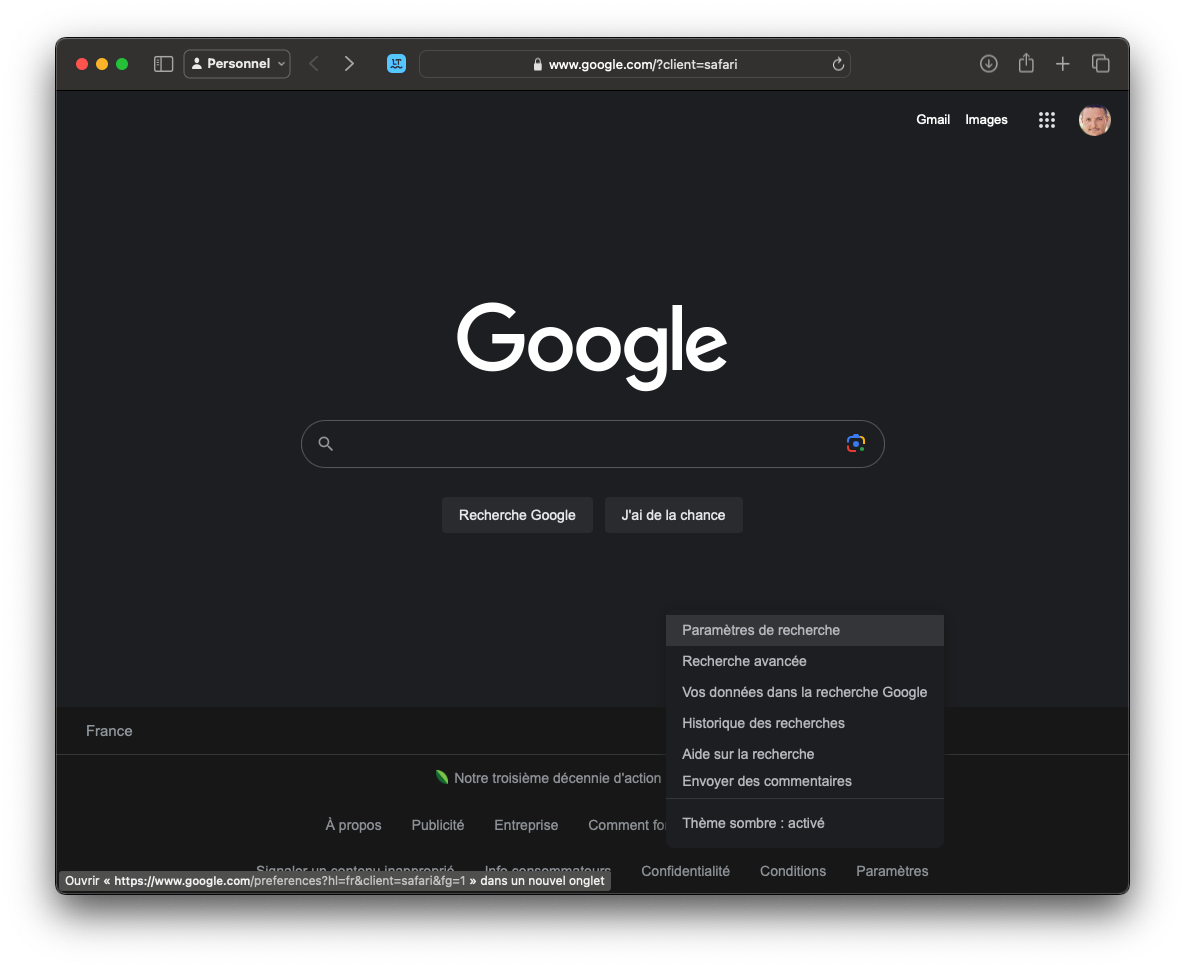Select Recherche avancée menu item
1185x968 pixels.
point(805,661)
